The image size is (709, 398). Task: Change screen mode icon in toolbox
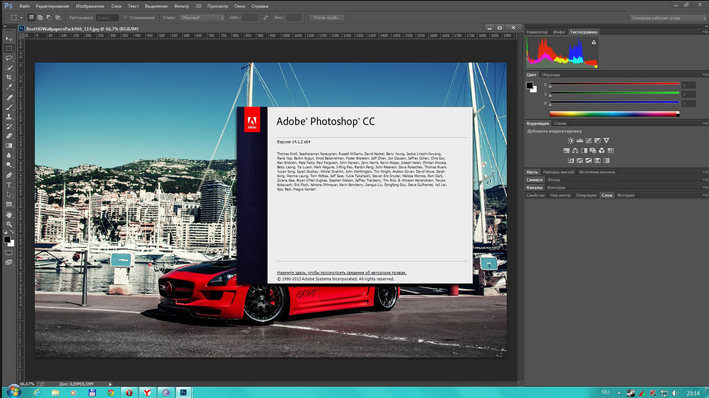[9, 262]
